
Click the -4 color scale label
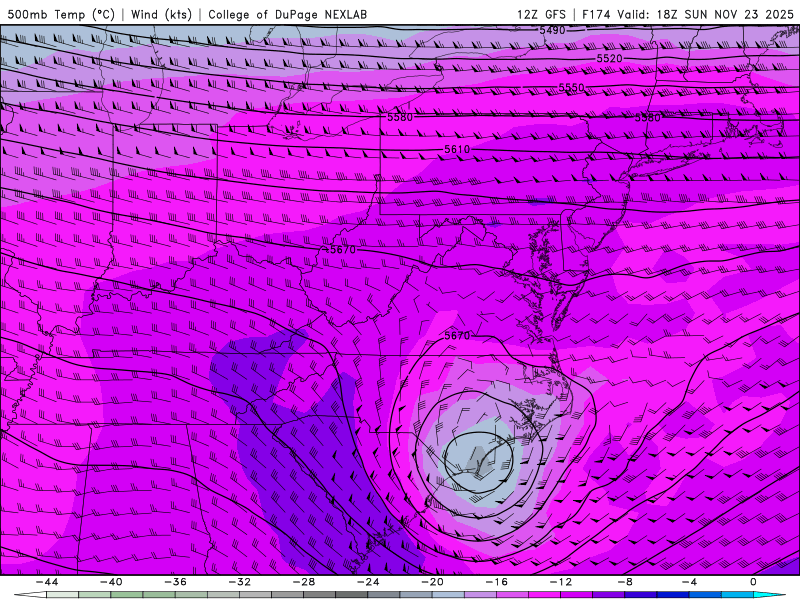690,582
